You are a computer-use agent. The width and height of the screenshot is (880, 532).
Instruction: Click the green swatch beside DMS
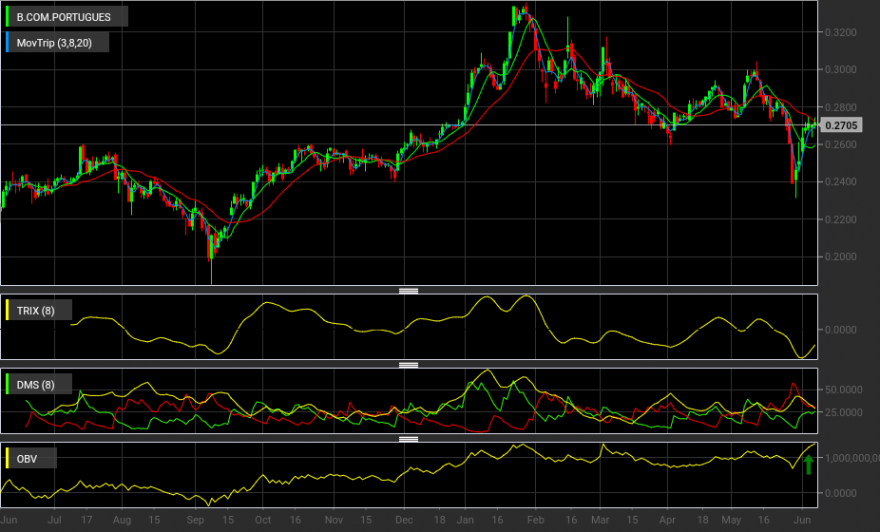click(x=7, y=384)
